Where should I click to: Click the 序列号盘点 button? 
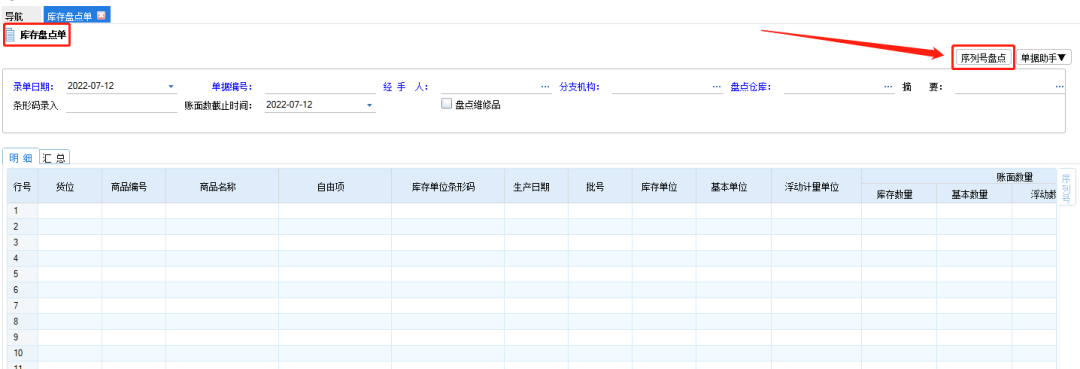983,59
